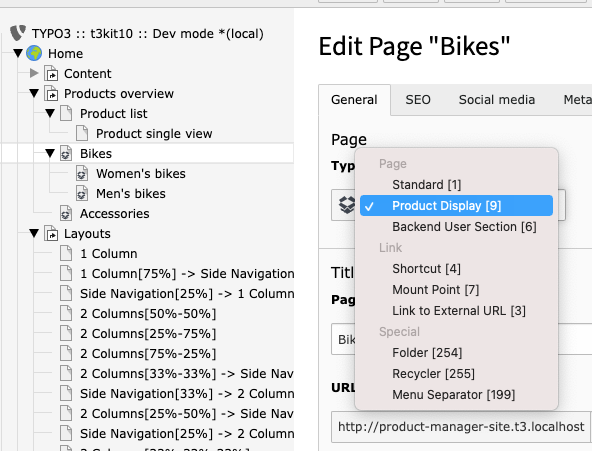Select Accessories in the page tree
Image resolution: width=592 pixels, height=451 pixels.
click(x=115, y=214)
